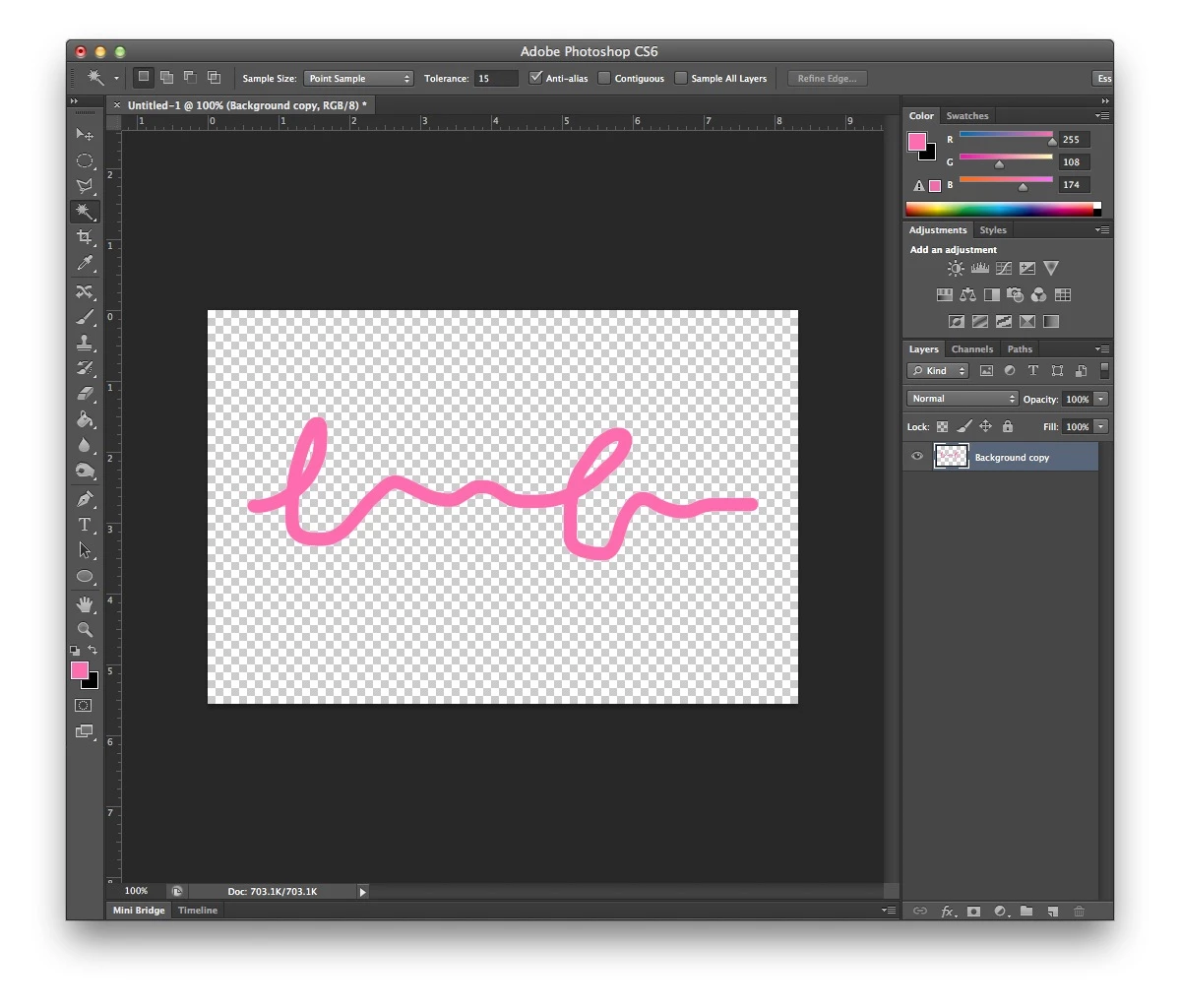Select the Magic Wand tool in toolbox
Image resolution: width=1180 pixels, height=1008 pixels.
85,212
